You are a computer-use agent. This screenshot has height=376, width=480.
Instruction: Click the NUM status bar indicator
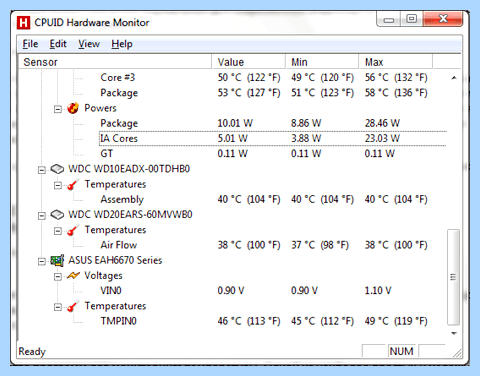click(x=401, y=351)
